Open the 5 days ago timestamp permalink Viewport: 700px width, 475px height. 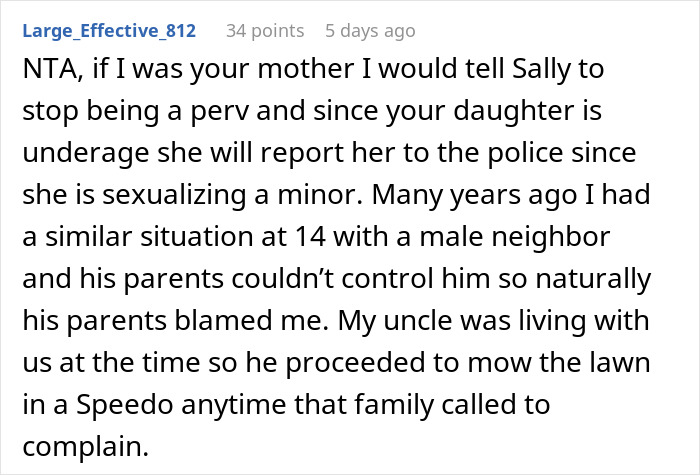(x=365, y=31)
